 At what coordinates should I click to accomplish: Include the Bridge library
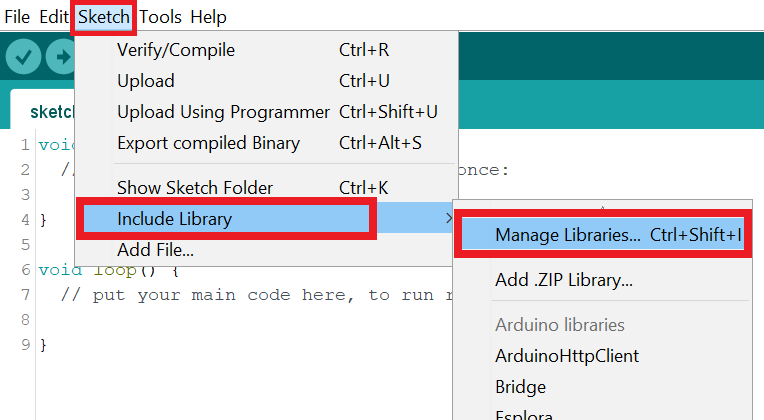[x=520, y=387]
